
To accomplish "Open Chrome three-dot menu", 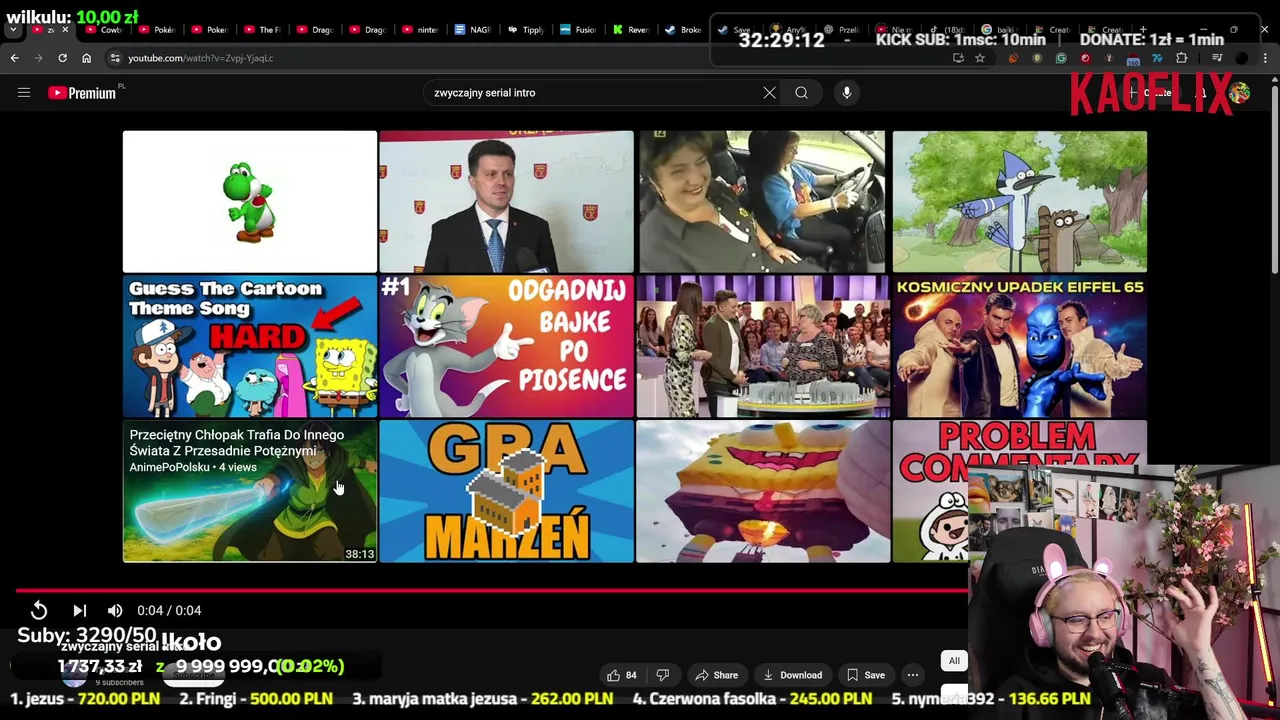I will coord(1266,58).
